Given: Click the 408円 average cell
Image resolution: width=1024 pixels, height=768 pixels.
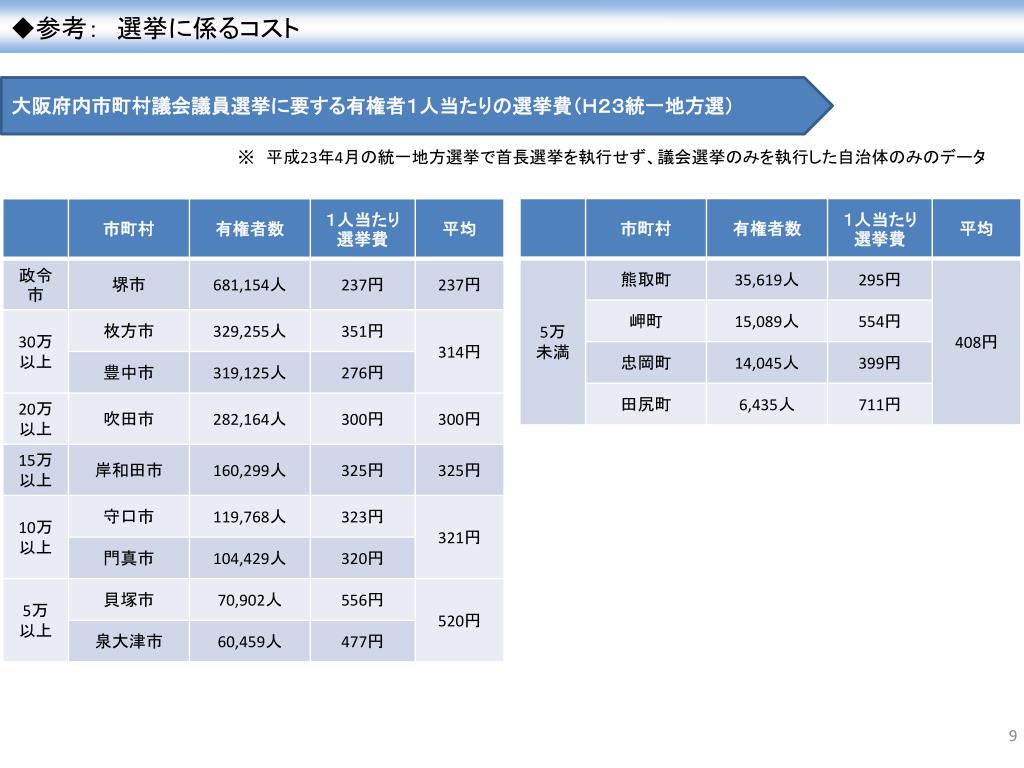Looking at the screenshot, I should (x=976, y=342).
